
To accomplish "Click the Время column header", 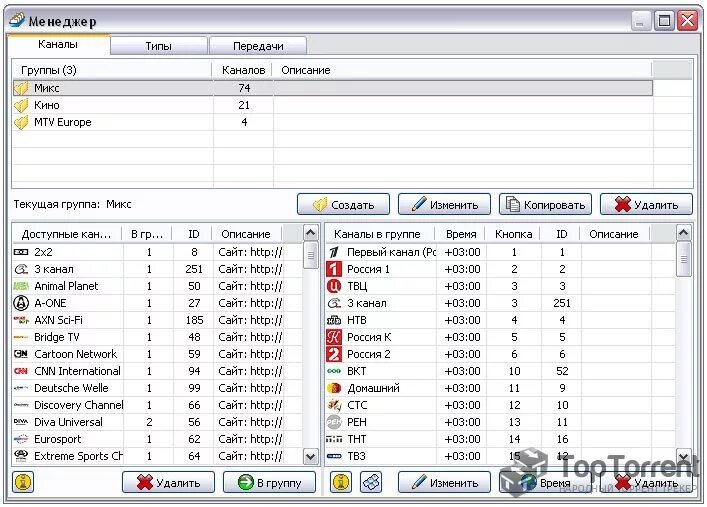I will pos(460,234).
